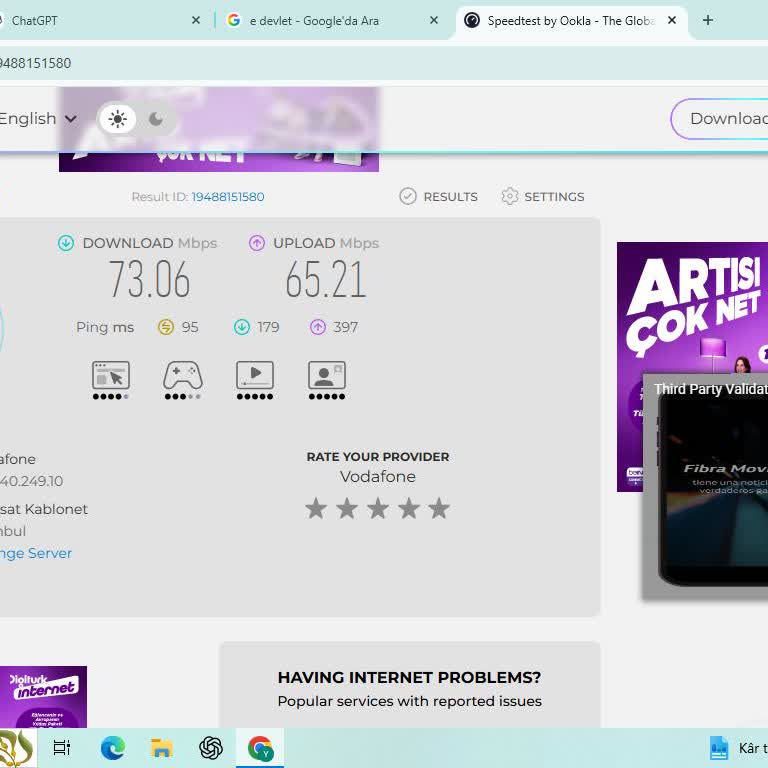Click the taskbar widget showing Kâr
This screenshot has width=768, height=768.
[x=738, y=748]
